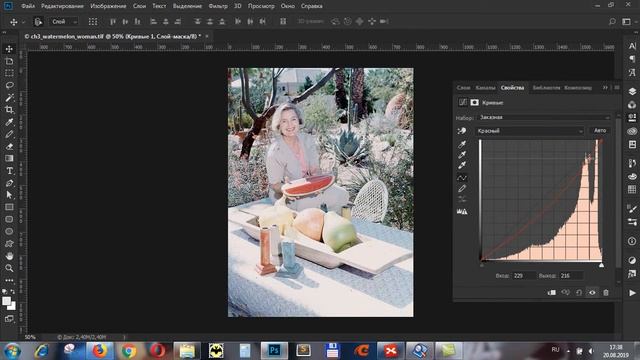Image resolution: width=640 pixels, height=360 pixels.
Task: Select the Curves adjustment icon in Properties
Action: click(462, 102)
